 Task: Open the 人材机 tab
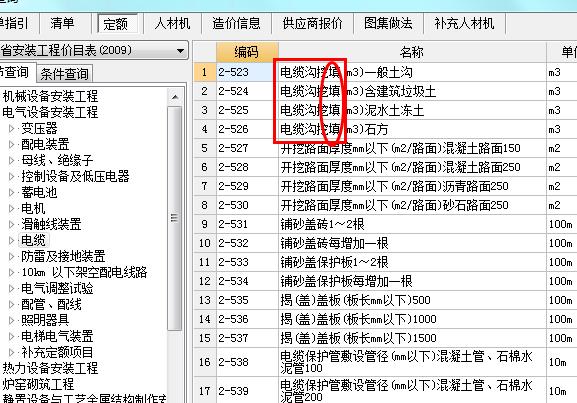(x=172, y=24)
